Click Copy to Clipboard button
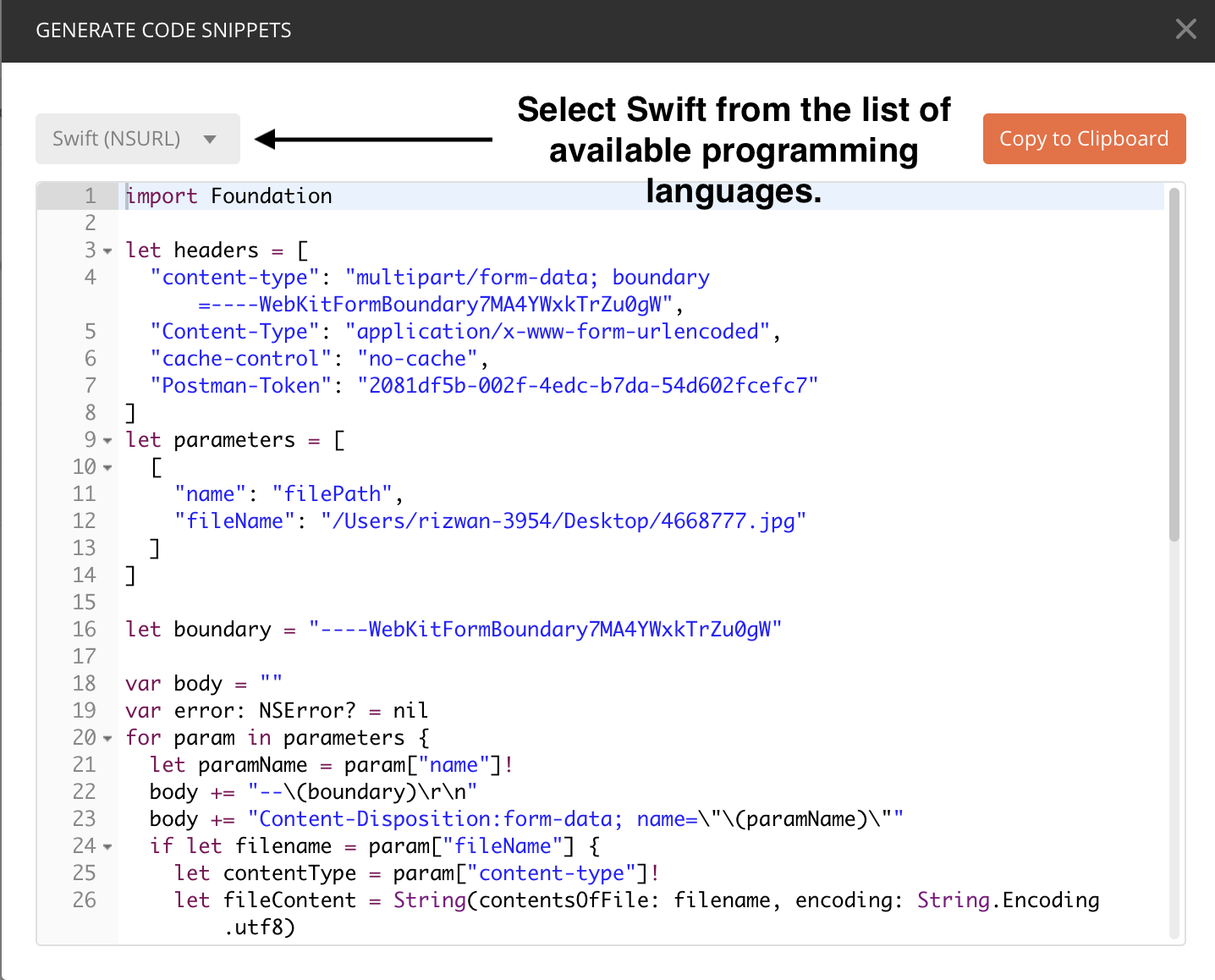This screenshot has width=1215, height=980. click(x=1084, y=139)
